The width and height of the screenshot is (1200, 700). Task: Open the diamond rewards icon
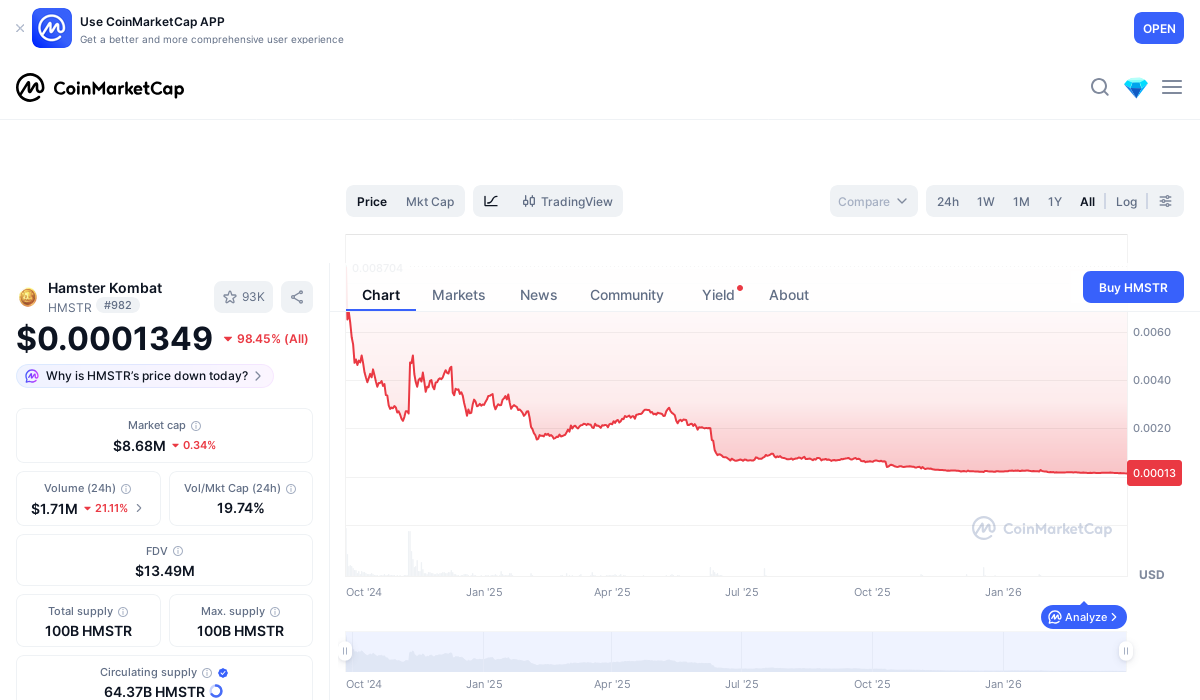point(1136,88)
